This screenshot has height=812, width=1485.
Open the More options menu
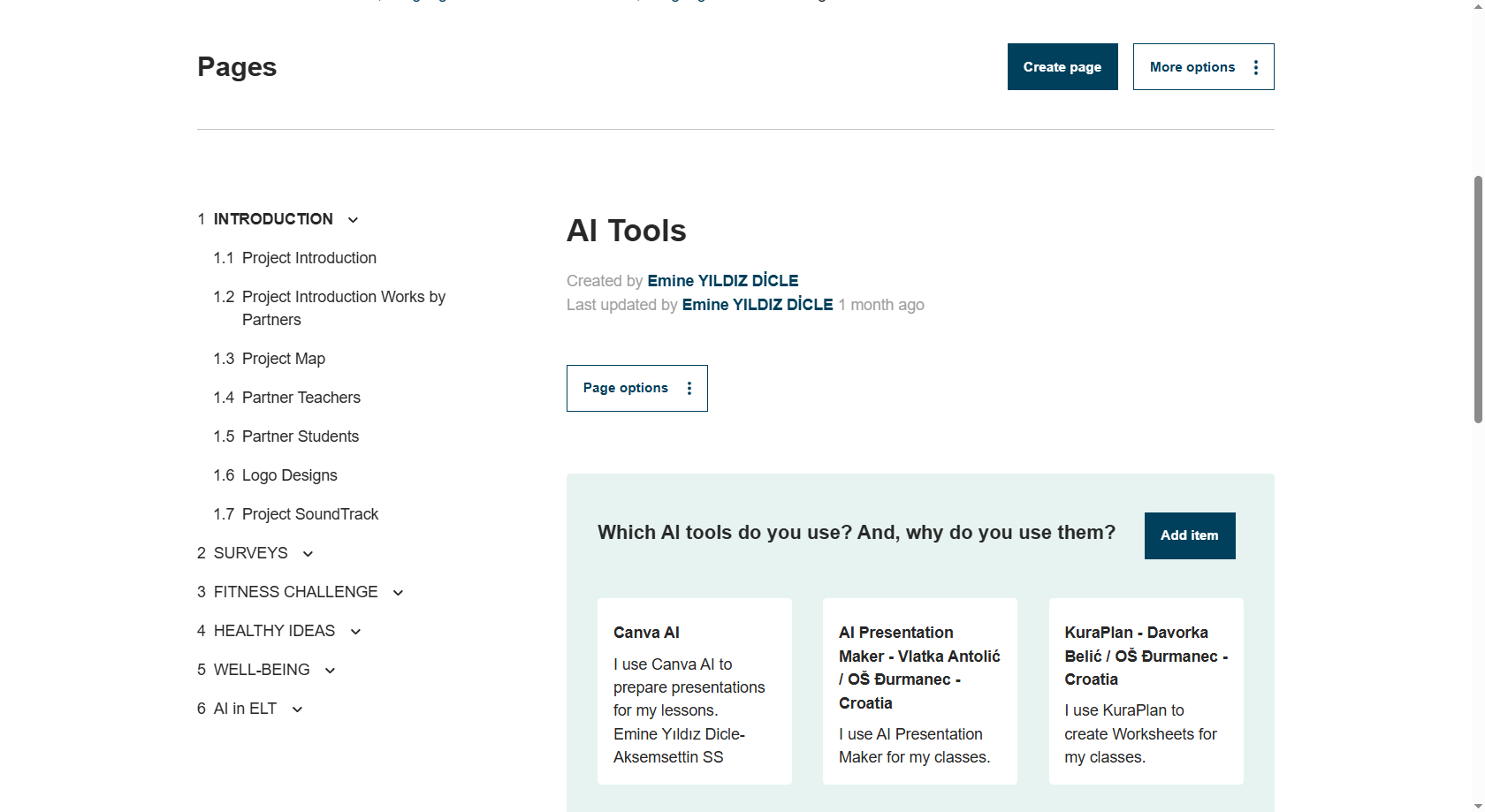pos(1203,66)
